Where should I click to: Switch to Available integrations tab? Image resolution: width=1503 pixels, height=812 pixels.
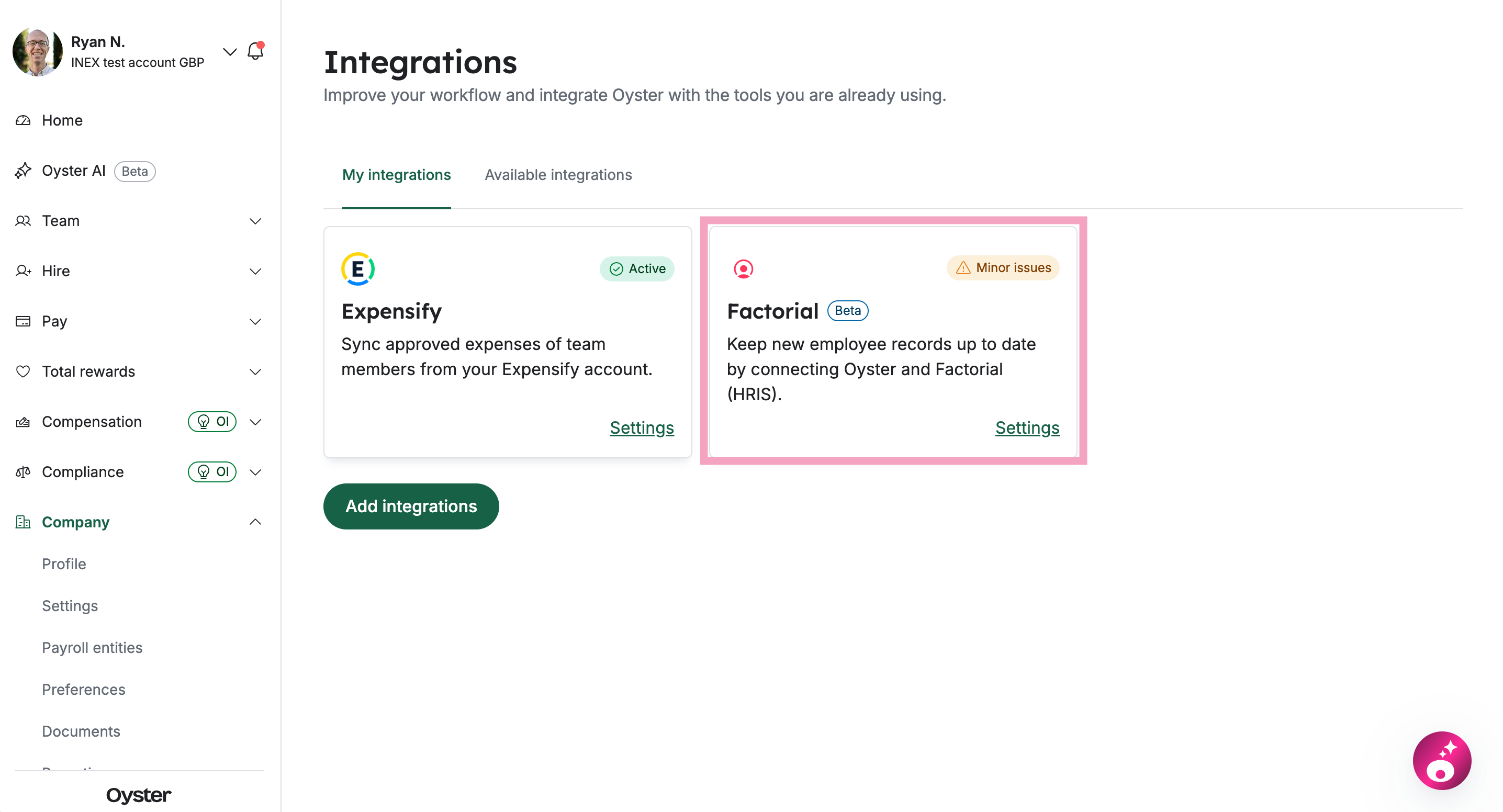[558, 174]
